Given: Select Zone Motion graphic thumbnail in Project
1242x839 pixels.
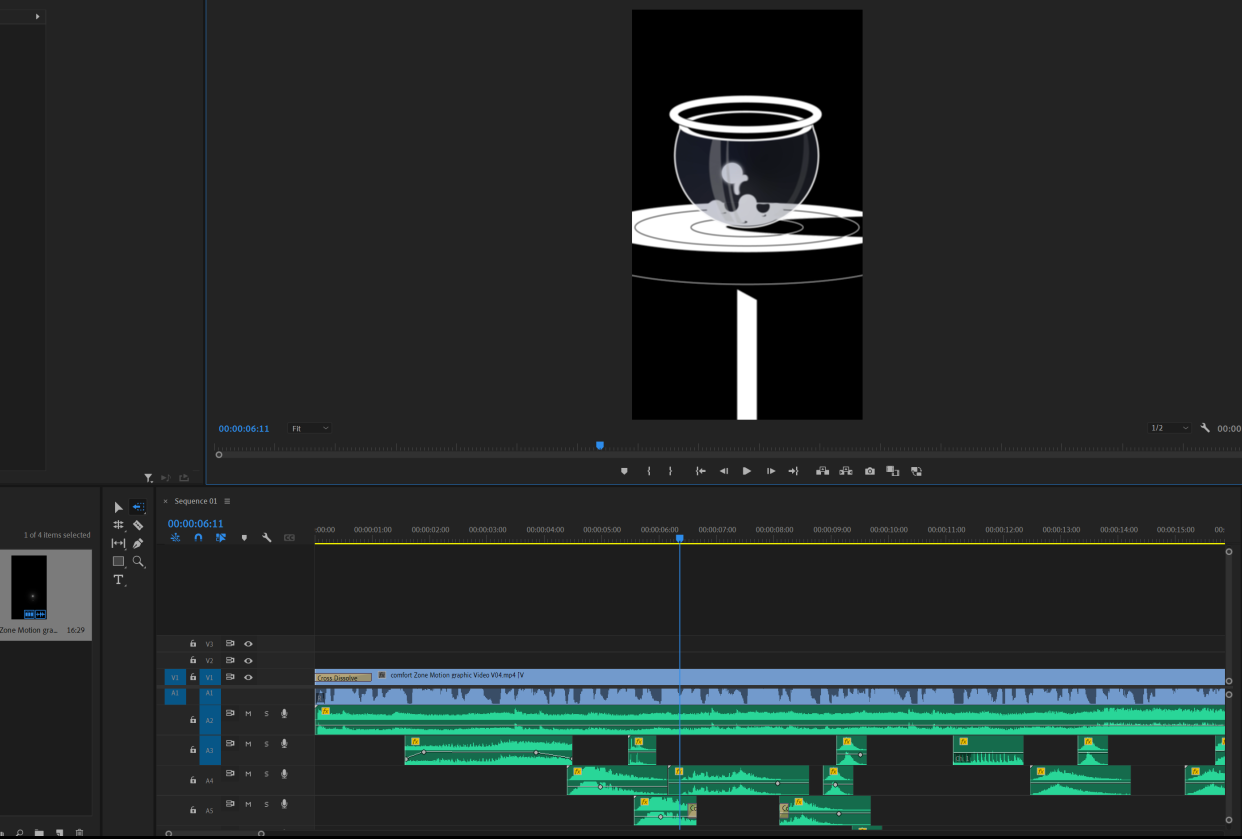Looking at the screenshot, I should coord(29,588).
